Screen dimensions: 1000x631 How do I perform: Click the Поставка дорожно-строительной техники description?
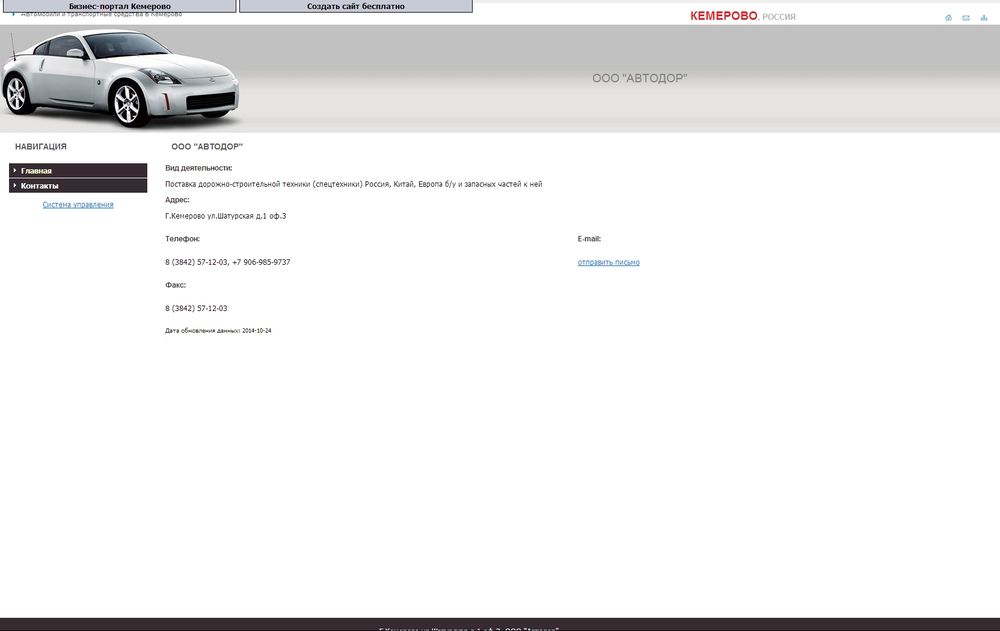354,184
